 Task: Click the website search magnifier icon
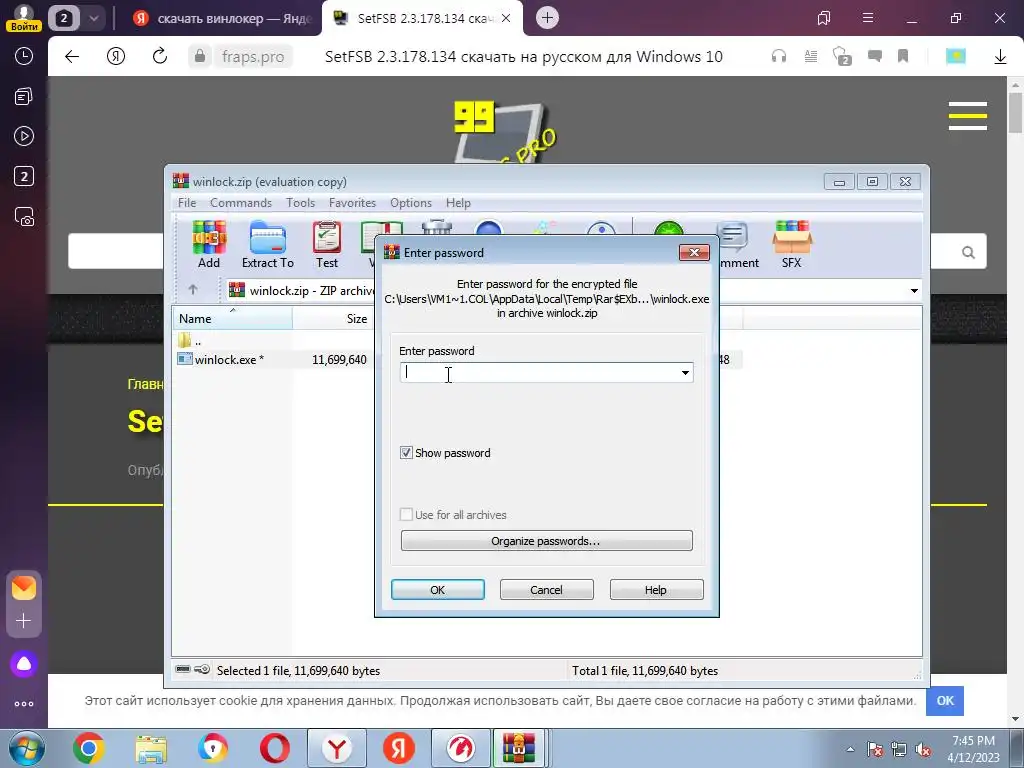968,252
